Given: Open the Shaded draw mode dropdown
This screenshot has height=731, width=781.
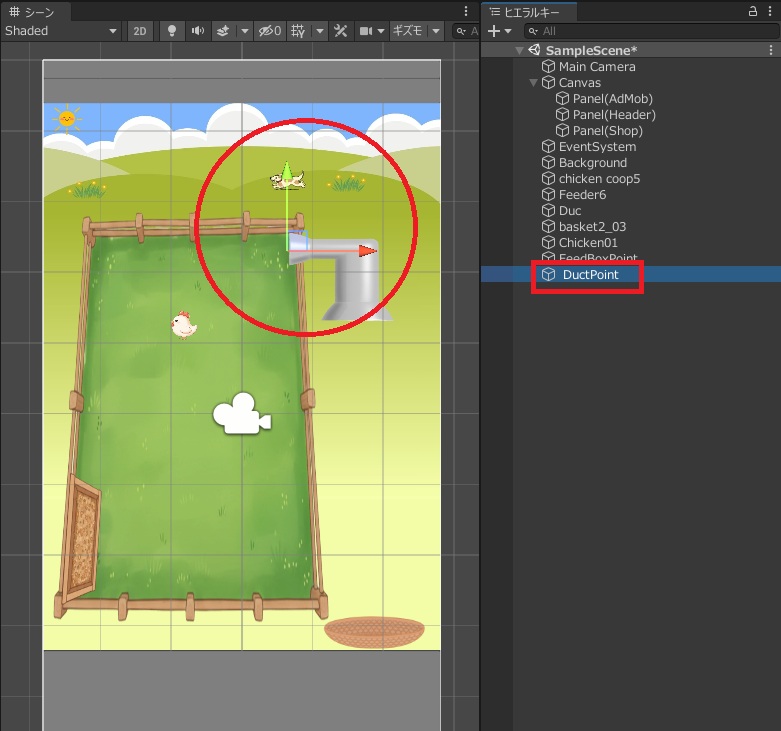Looking at the screenshot, I should tap(61, 31).
